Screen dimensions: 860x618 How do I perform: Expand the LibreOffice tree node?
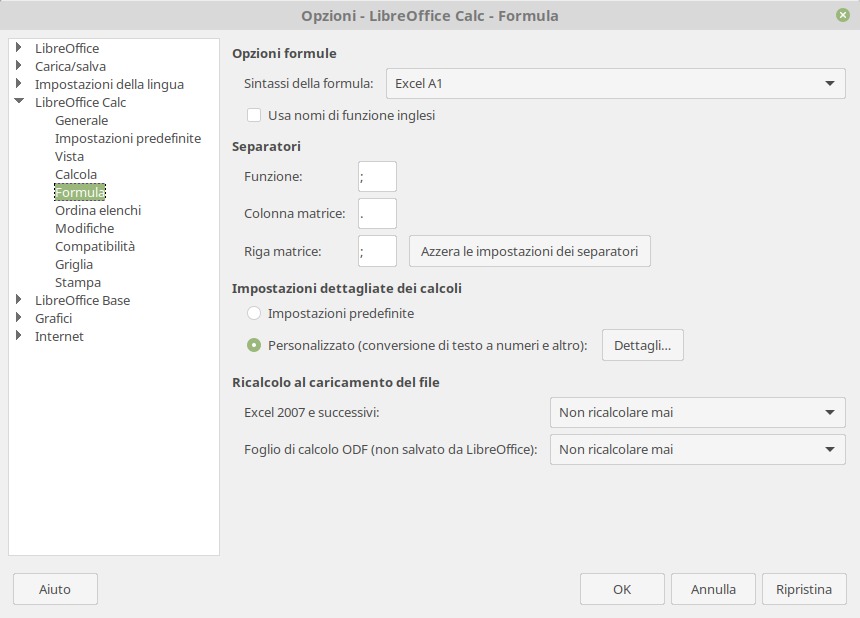pyautogui.click(x=19, y=48)
